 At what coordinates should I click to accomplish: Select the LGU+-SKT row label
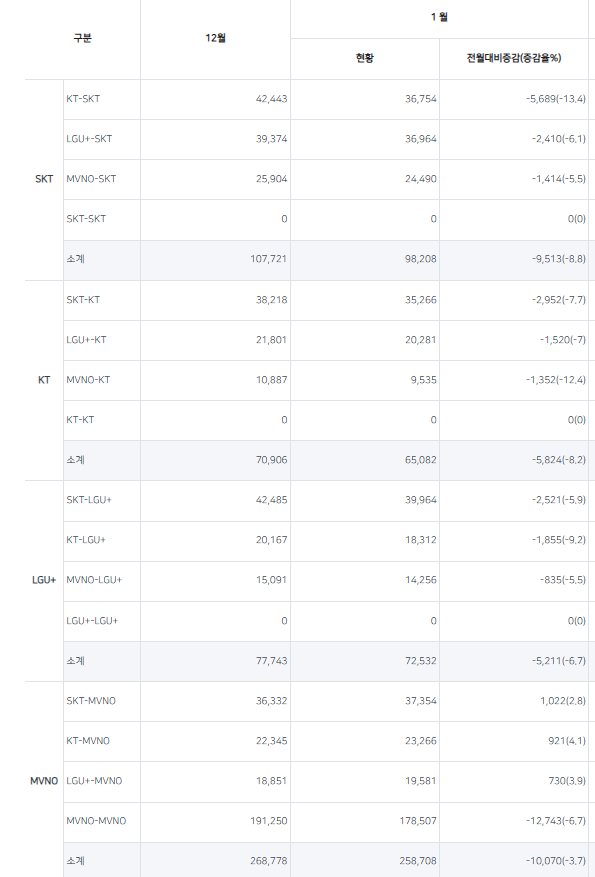click(89, 139)
